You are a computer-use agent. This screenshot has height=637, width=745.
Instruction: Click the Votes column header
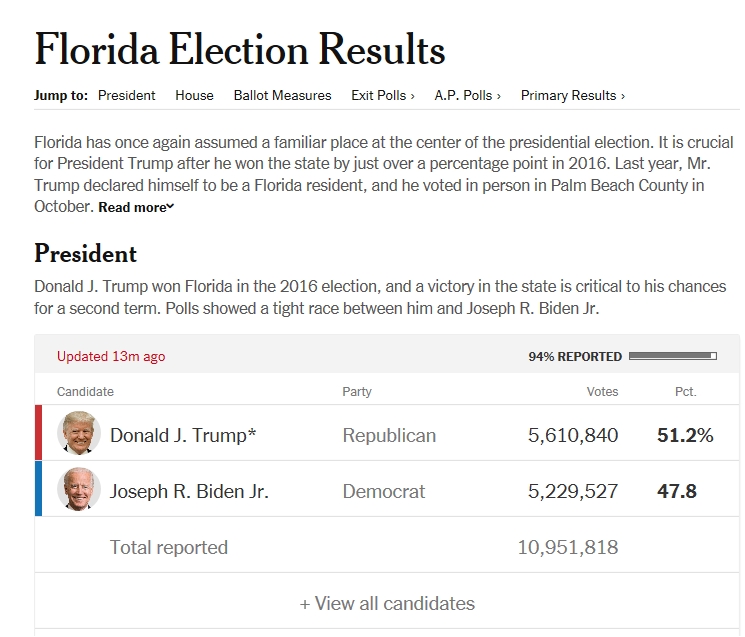[x=602, y=391]
